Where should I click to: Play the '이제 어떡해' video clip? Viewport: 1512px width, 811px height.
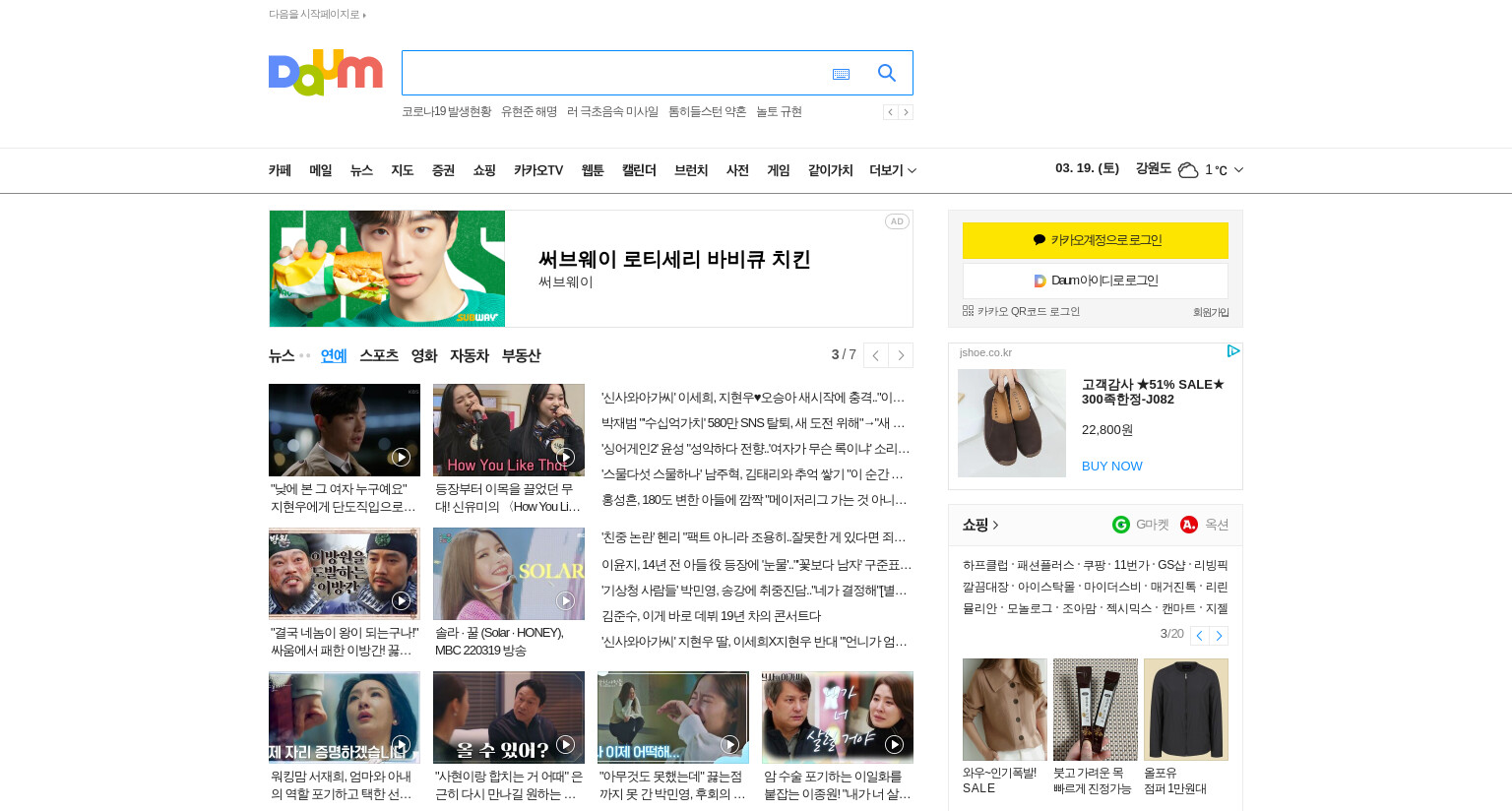[x=673, y=717]
